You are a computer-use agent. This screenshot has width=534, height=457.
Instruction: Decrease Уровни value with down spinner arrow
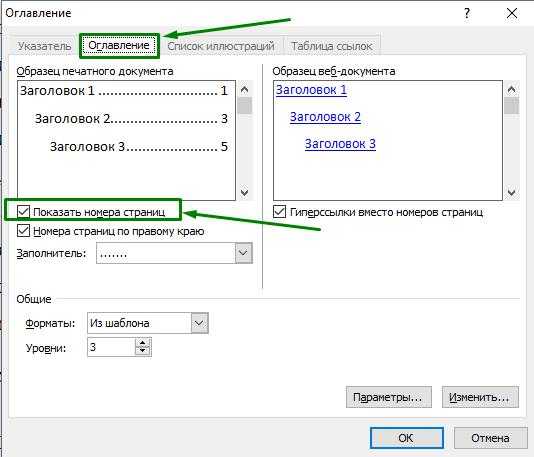tap(143, 351)
